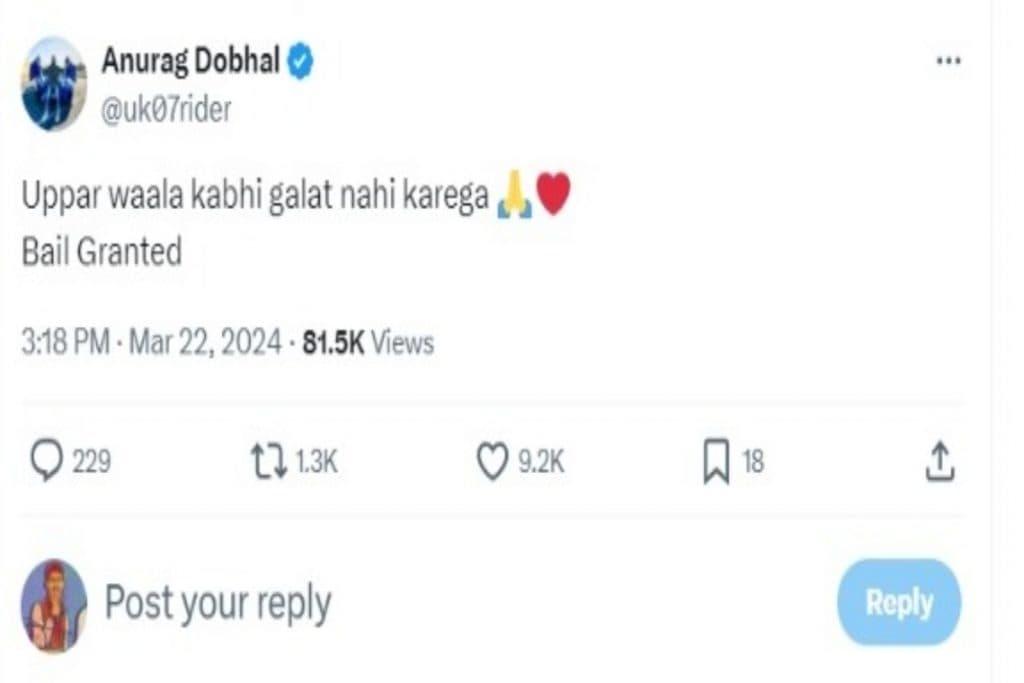Like the tweet with the heart icon

click(x=492, y=462)
